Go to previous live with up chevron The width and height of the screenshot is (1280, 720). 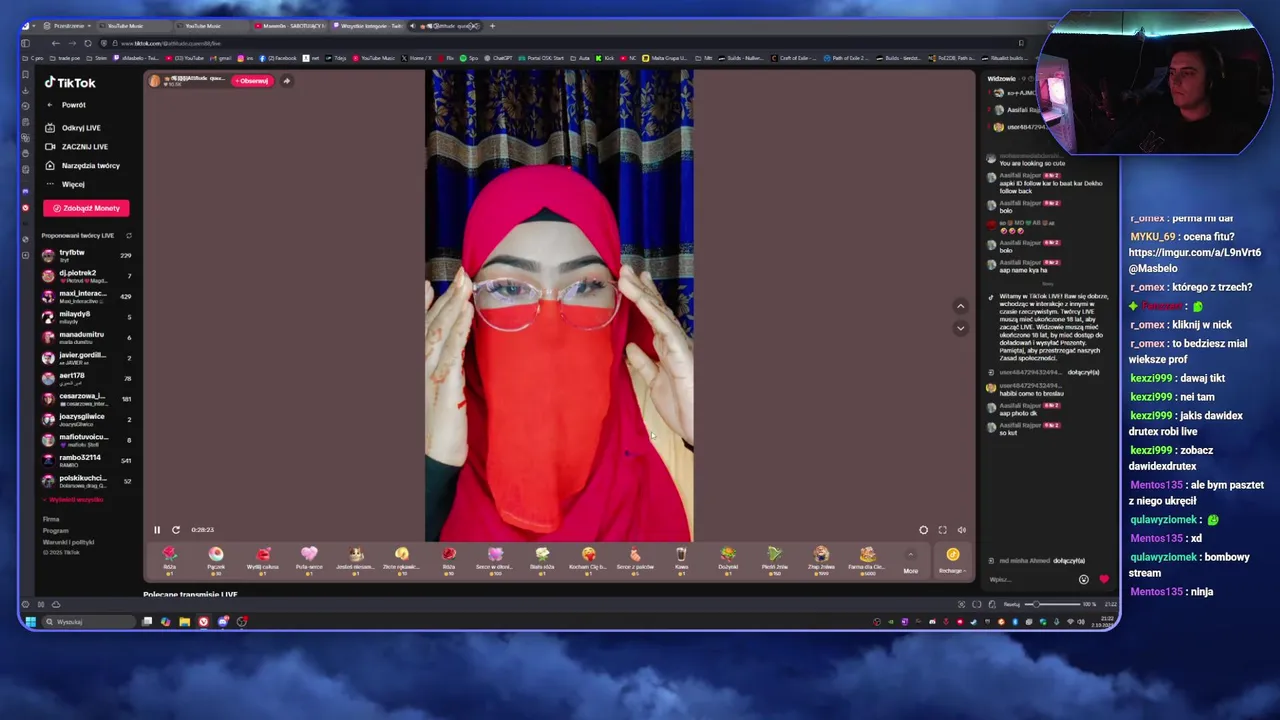click(960, 307)
